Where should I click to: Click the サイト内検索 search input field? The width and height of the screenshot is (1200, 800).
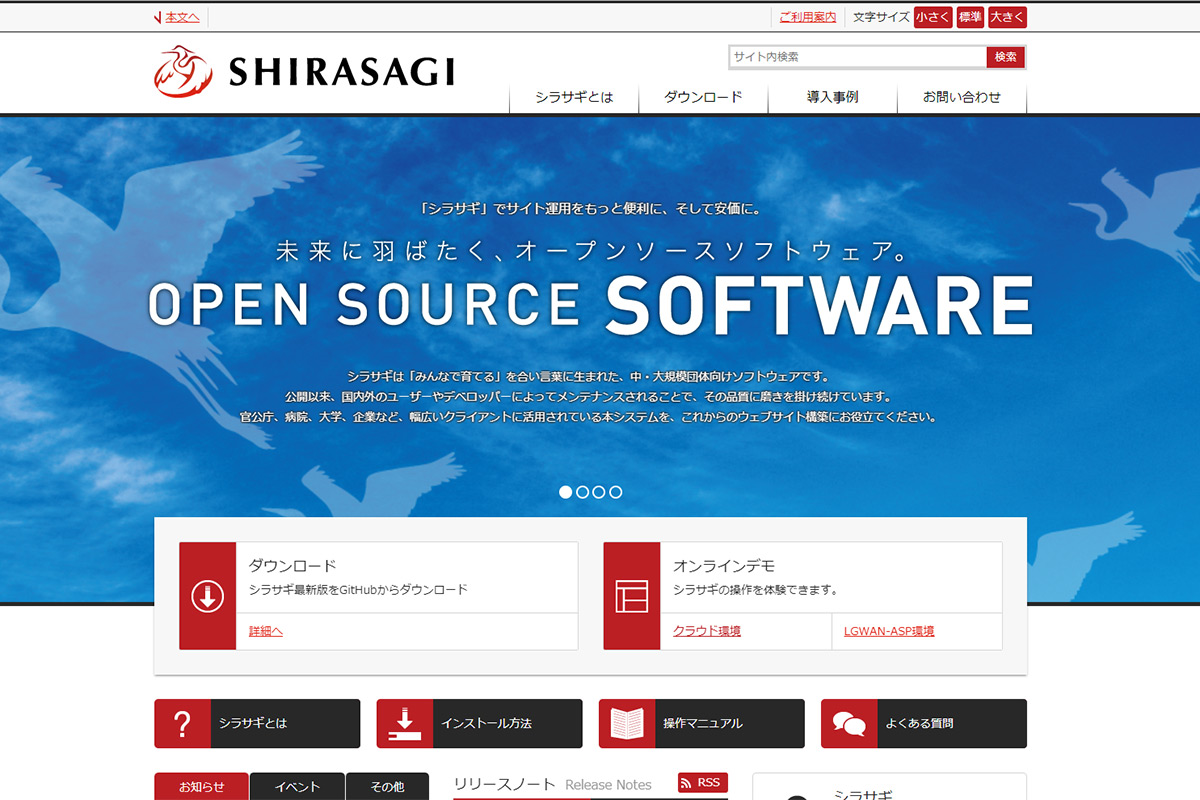point(858,57)
